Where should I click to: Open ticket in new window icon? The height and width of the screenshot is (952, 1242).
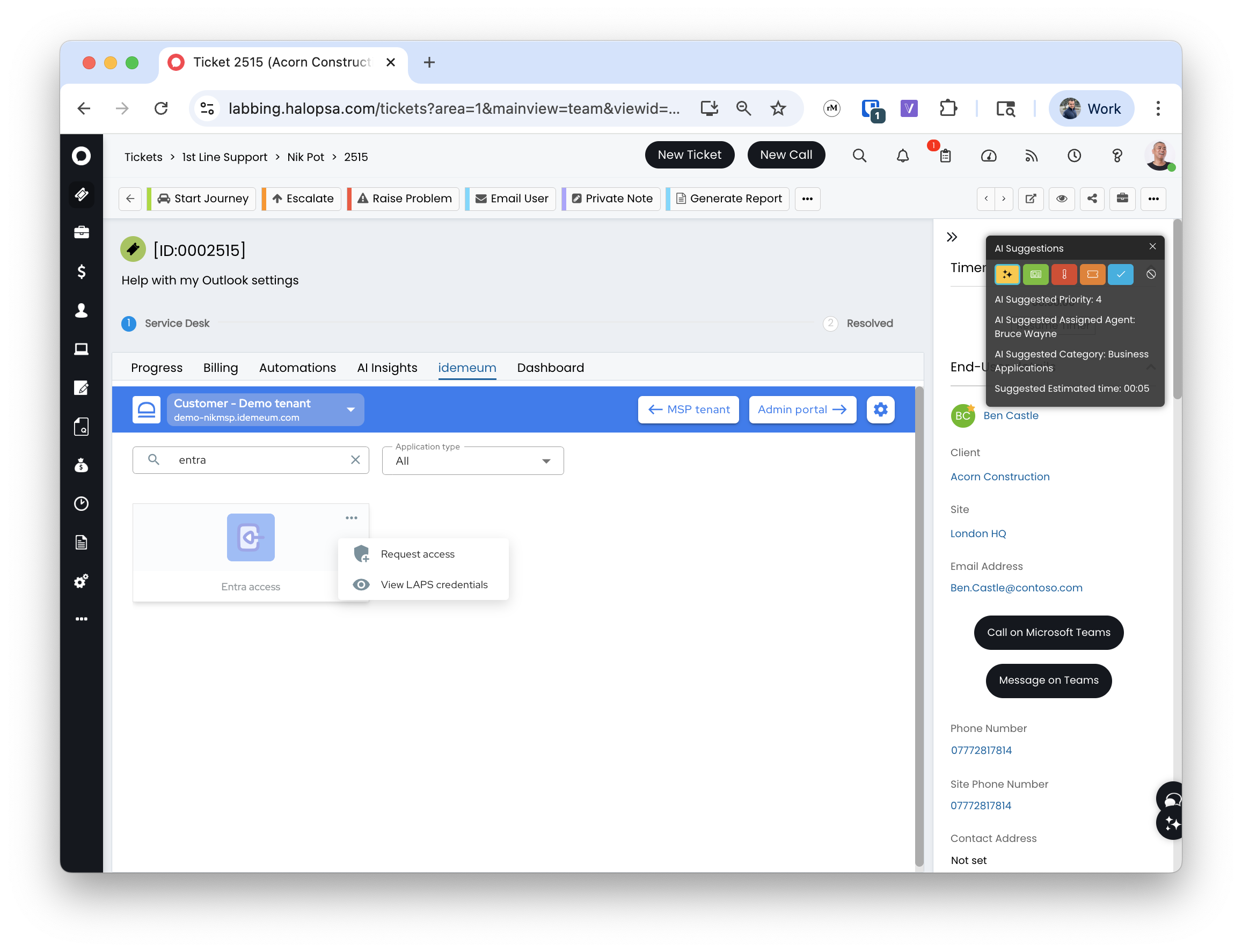pos(1031,199)
